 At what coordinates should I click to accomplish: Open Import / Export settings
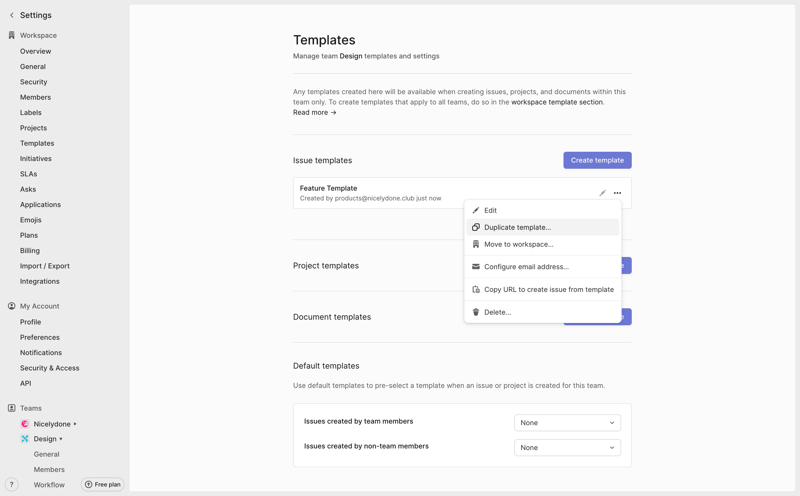(x=44, y=266)
